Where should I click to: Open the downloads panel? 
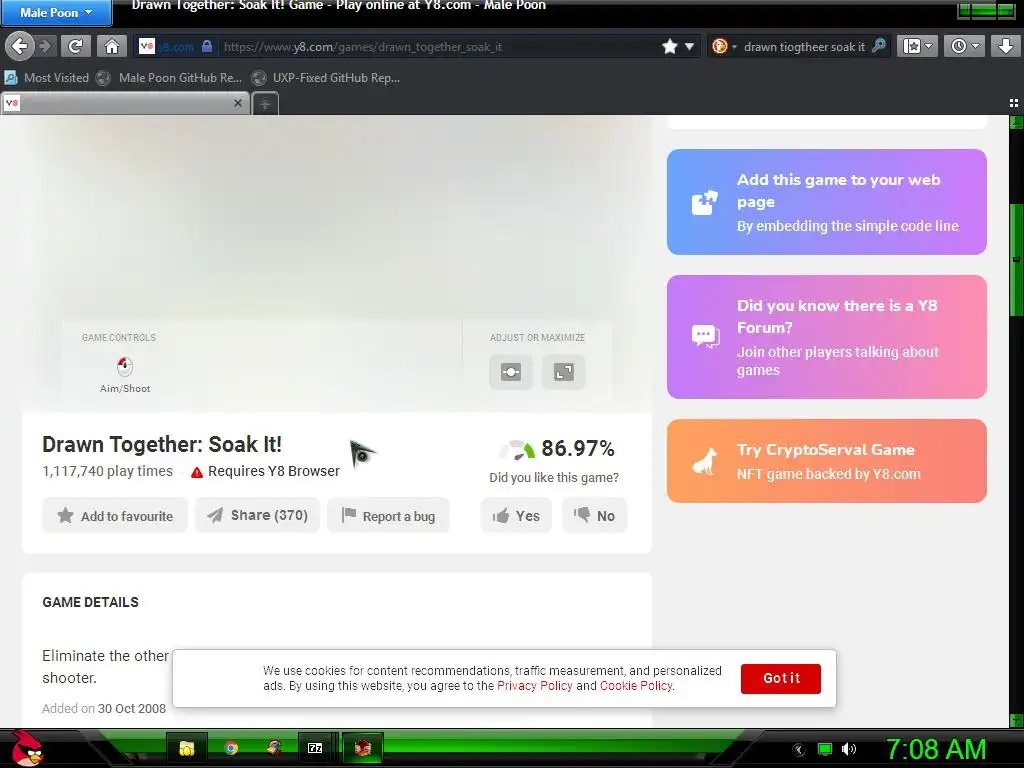click(1005, 46)
